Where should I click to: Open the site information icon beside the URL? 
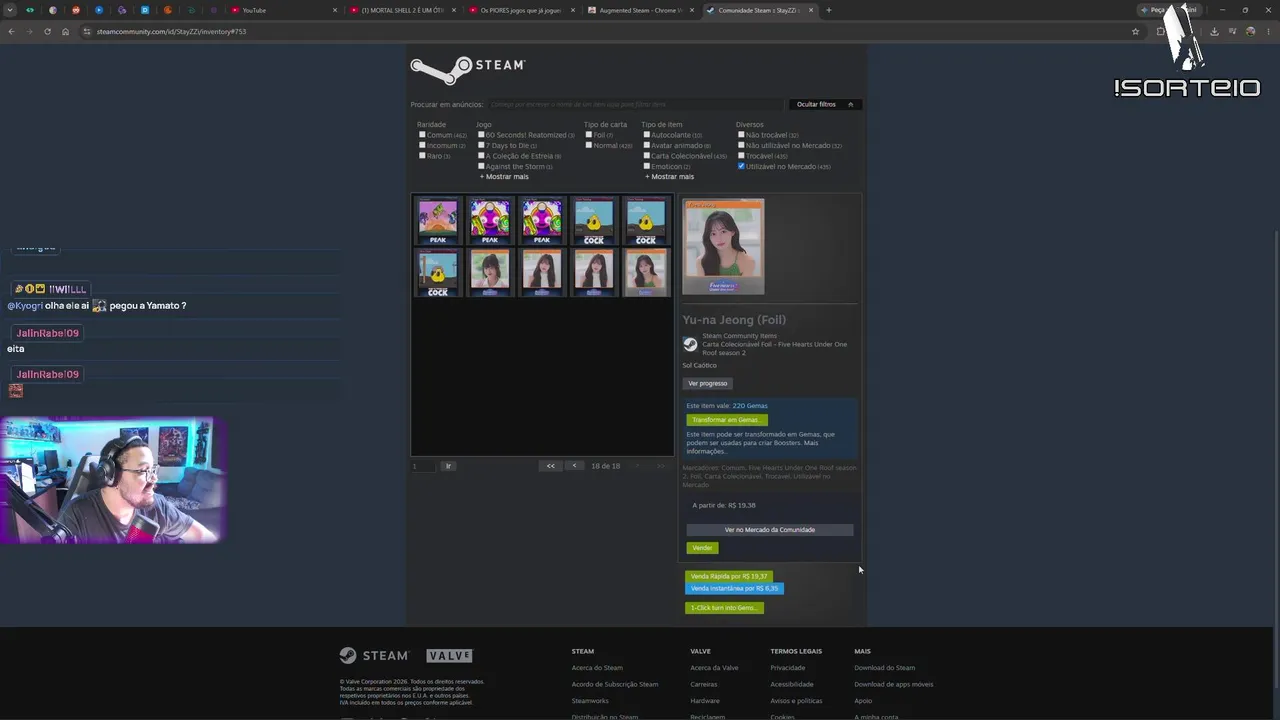pos(87,31)
